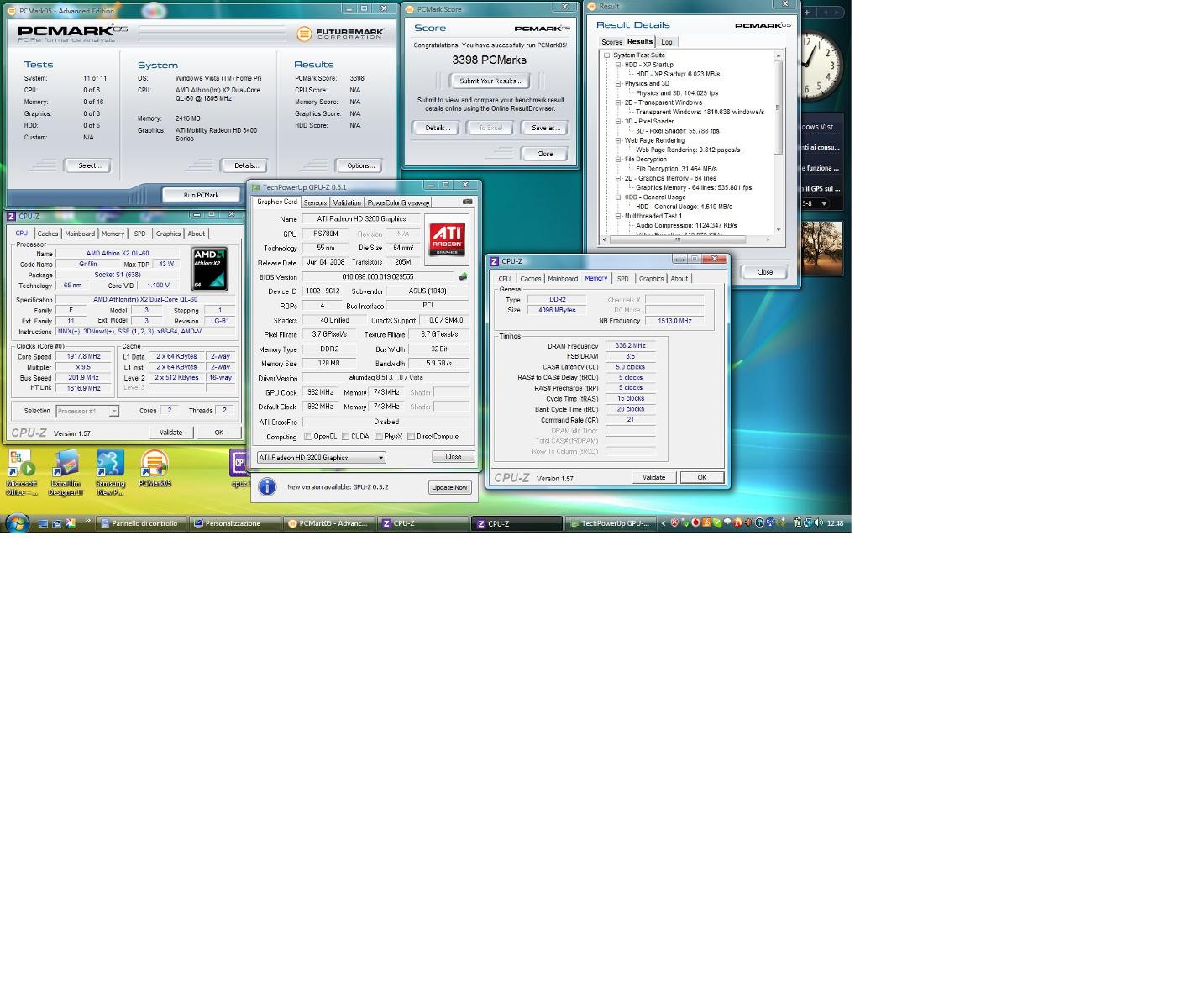Viewport: 1196px width, 1008px height.
Task: Select 'Web Page Rendering: 0.812 pages/s' row
Action: pyautogui.click(x=688, y=150)
